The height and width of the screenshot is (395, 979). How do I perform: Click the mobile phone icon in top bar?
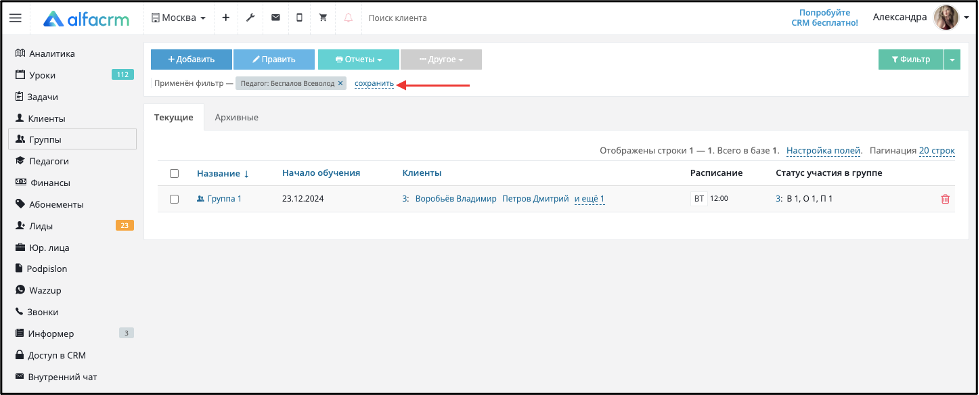(x=299, y=18)
